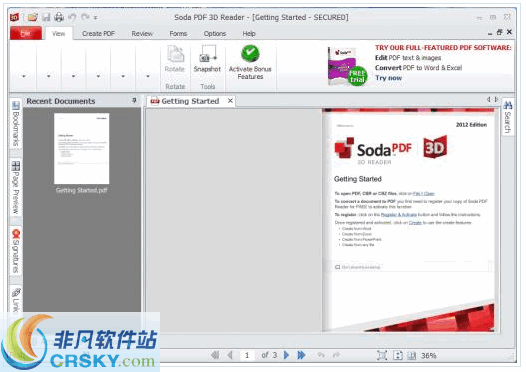Print the document with the printer icon
This screenshot has width=526, height=372.
pos(59,17)
